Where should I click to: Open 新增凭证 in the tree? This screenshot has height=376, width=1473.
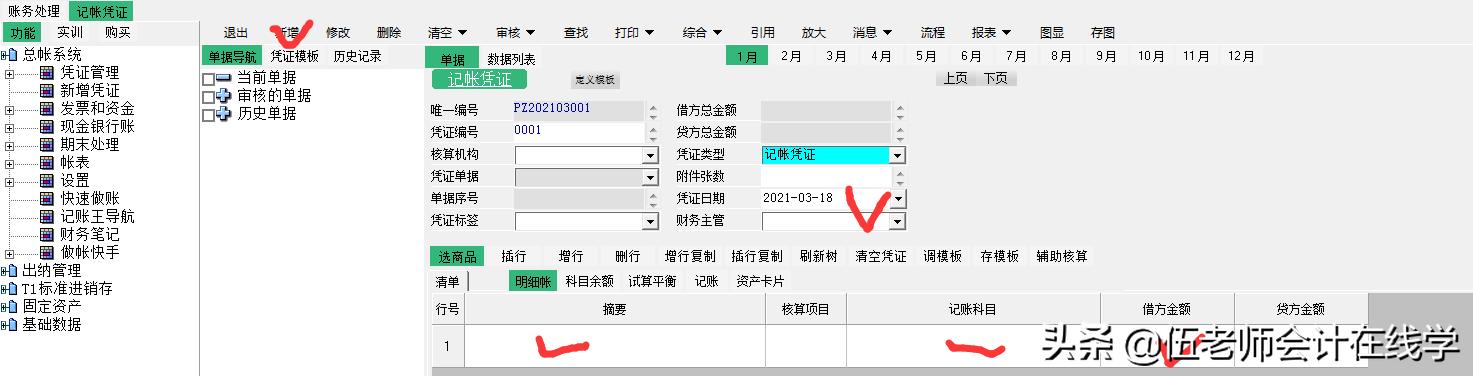90,91
